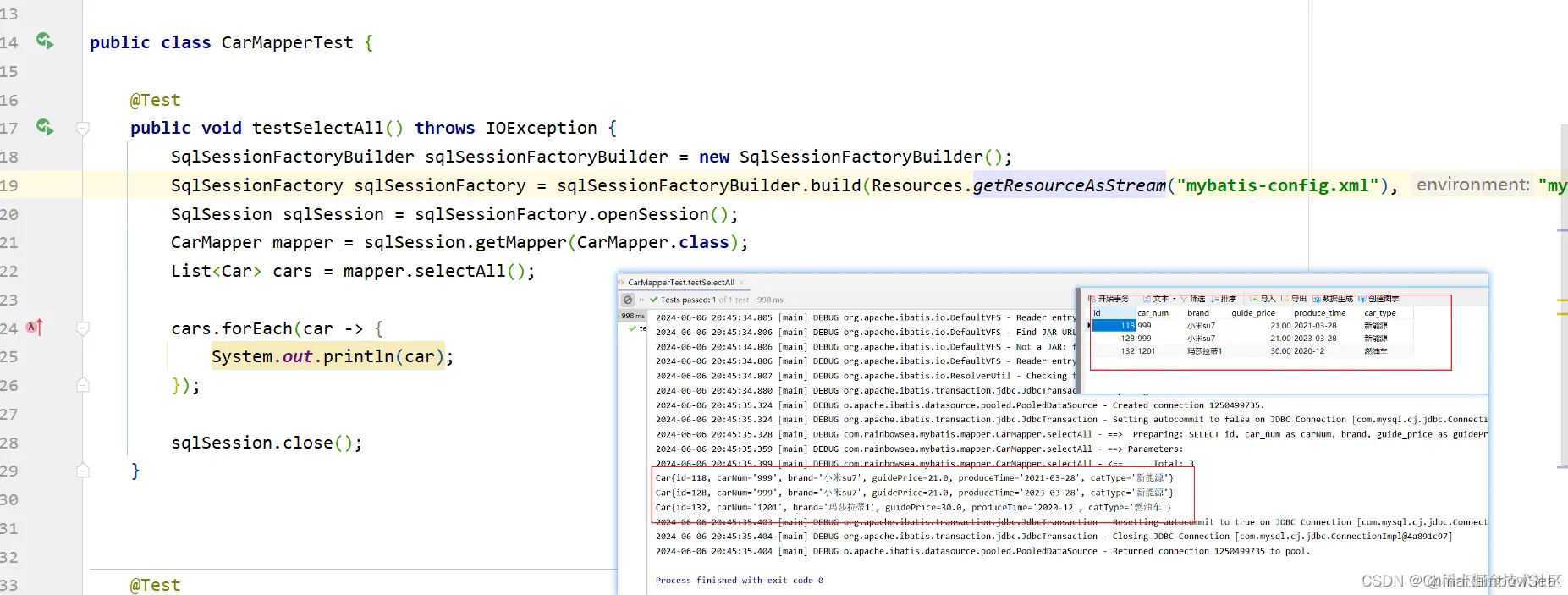Select the 998 ms test result row
The width and height of the screenshot is (1568, 595).
pos(633,316)
